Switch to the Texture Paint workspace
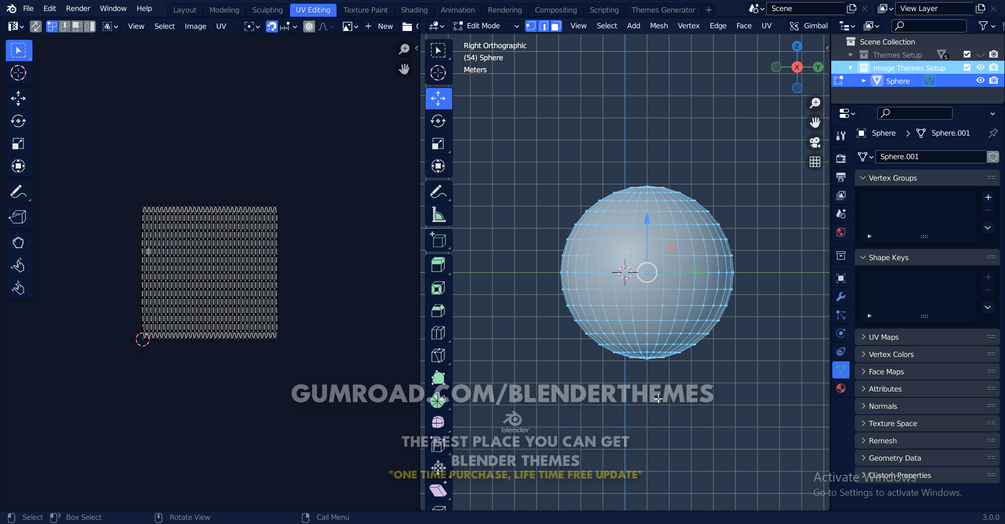The image size is (1005, 524). (x=365, y=10)
